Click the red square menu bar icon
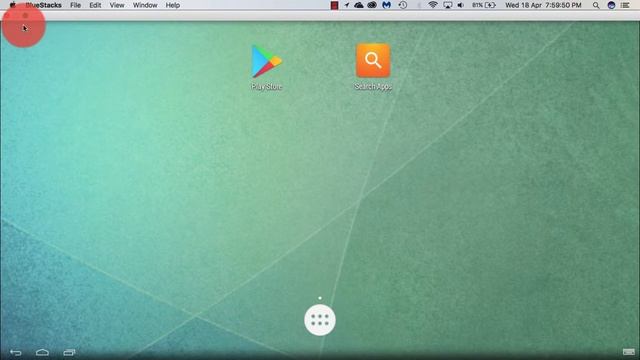 coord(334,5)
